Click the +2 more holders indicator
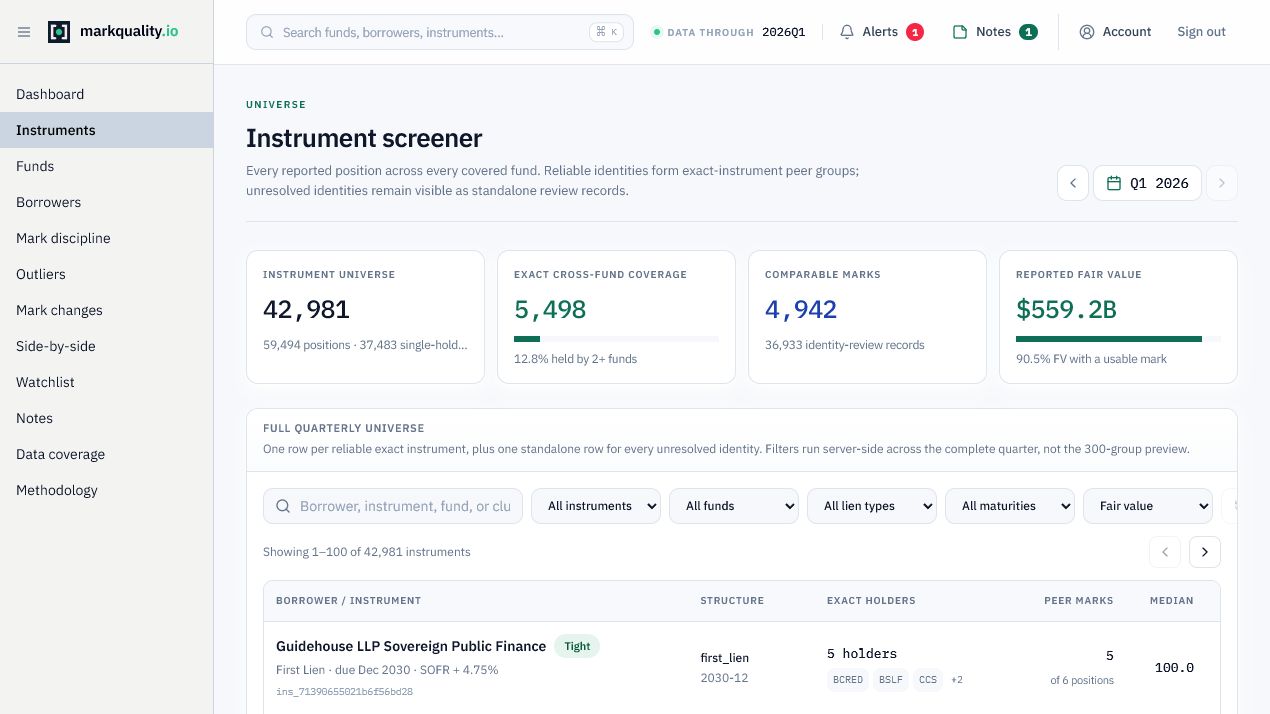Image resolution: width=1270 pixels, height=714 pixels. [957, 680]
